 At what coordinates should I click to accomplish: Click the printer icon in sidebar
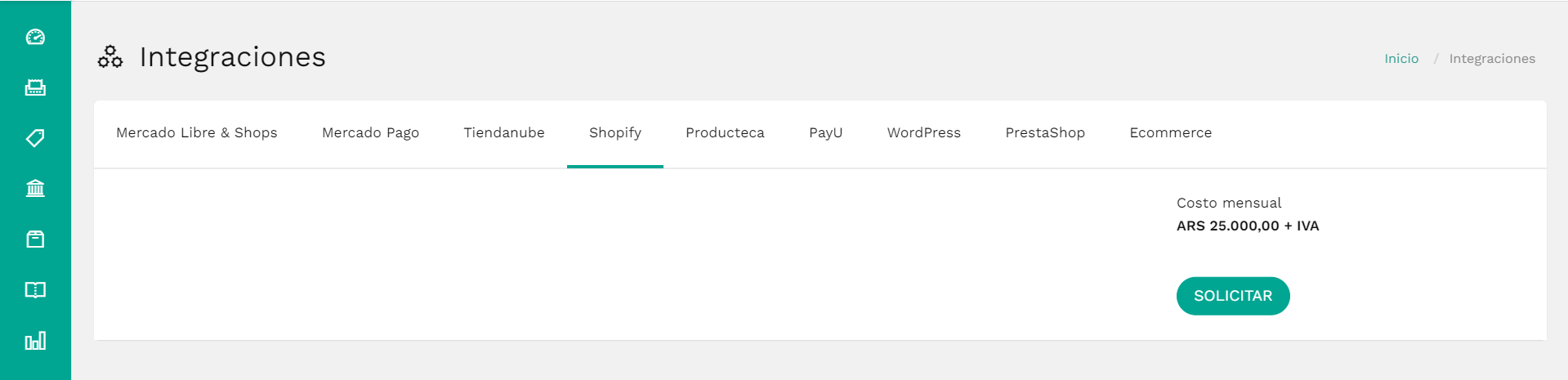35,87
